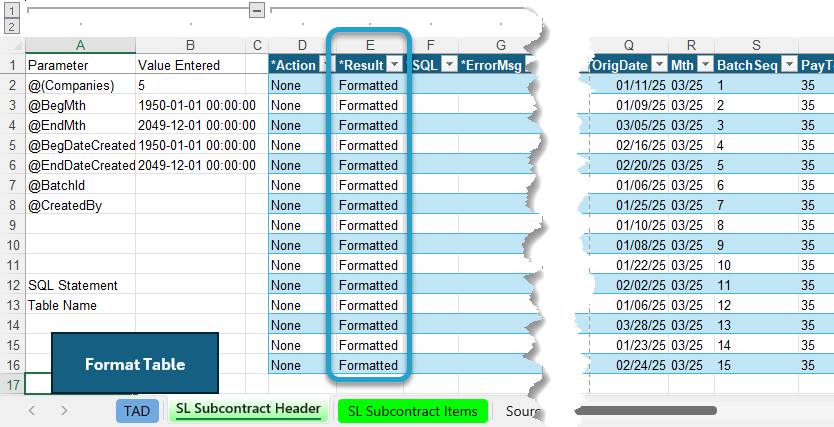Switch to SL Subcontract Header sheet tab

point(248,409)
